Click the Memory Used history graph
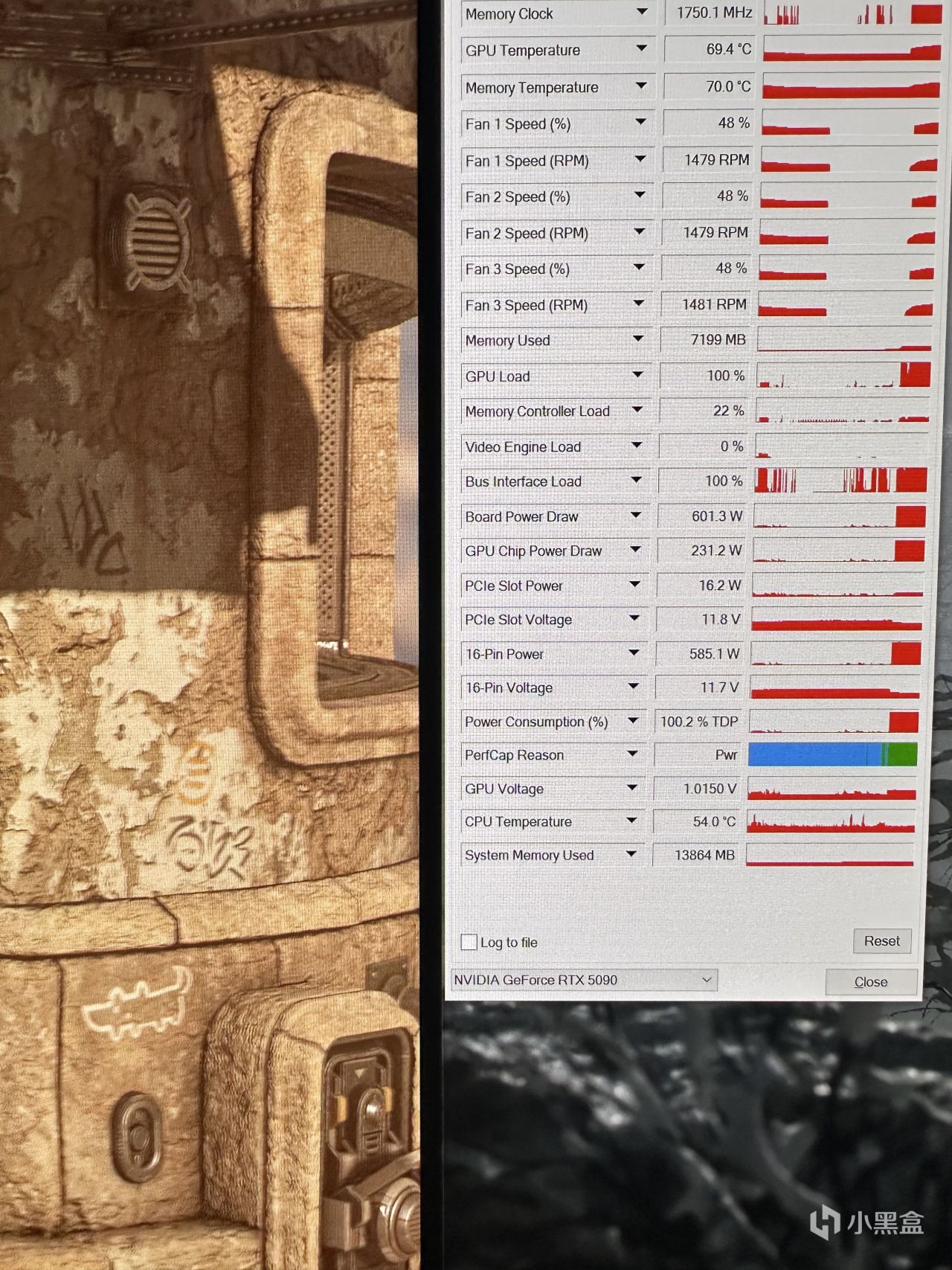The height and width of the screenshot is (1270, 952). pos(844,339)
